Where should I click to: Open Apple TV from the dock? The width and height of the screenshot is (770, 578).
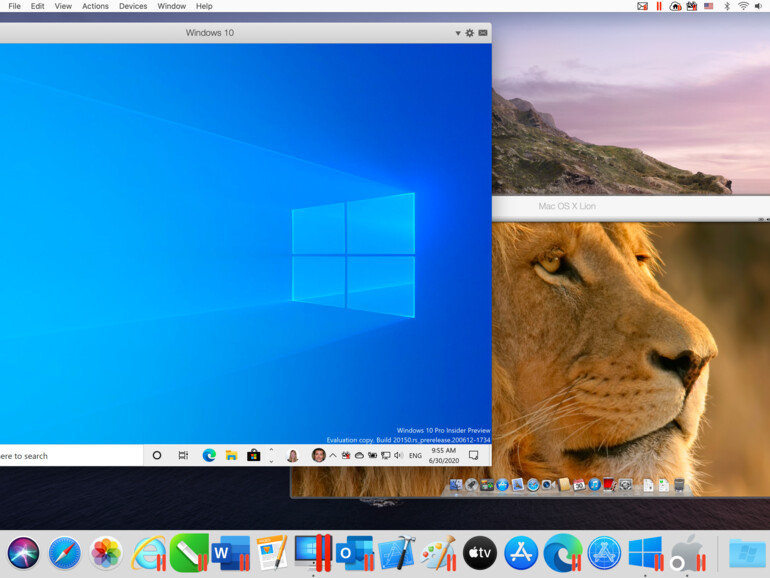pos(479,552)
